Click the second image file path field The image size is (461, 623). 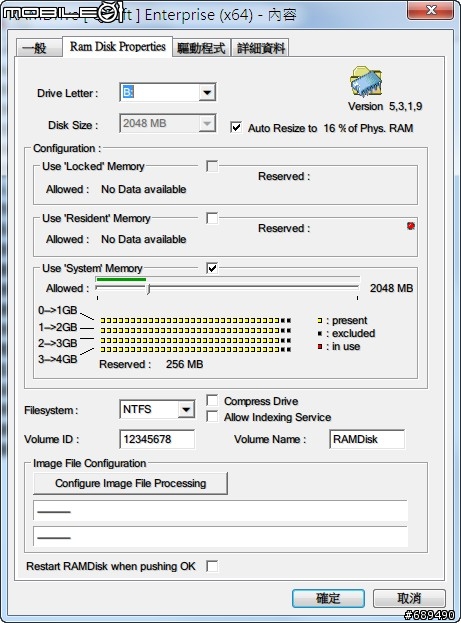[221, 537]
